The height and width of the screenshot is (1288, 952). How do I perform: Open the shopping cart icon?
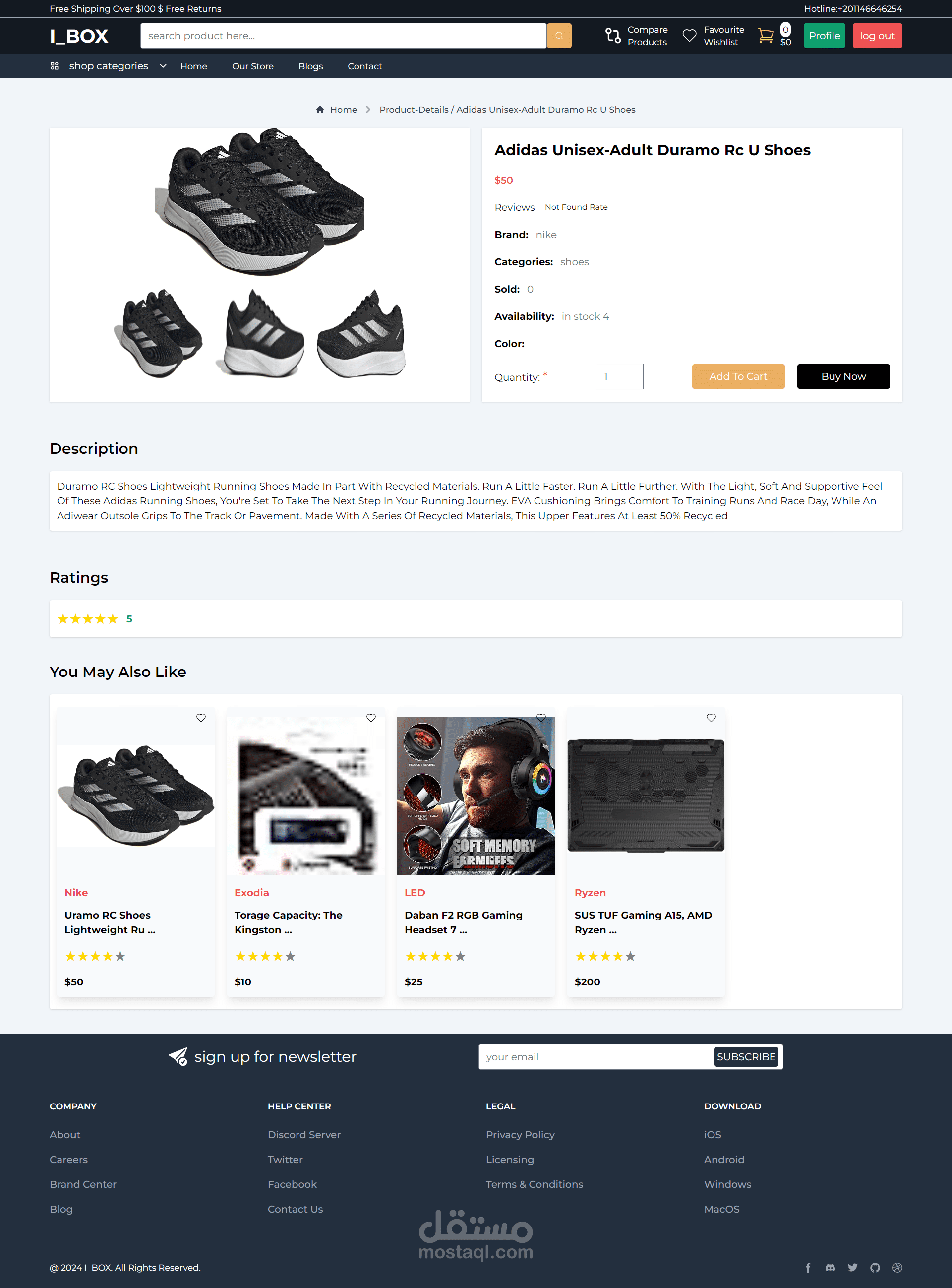pos(765,36)
